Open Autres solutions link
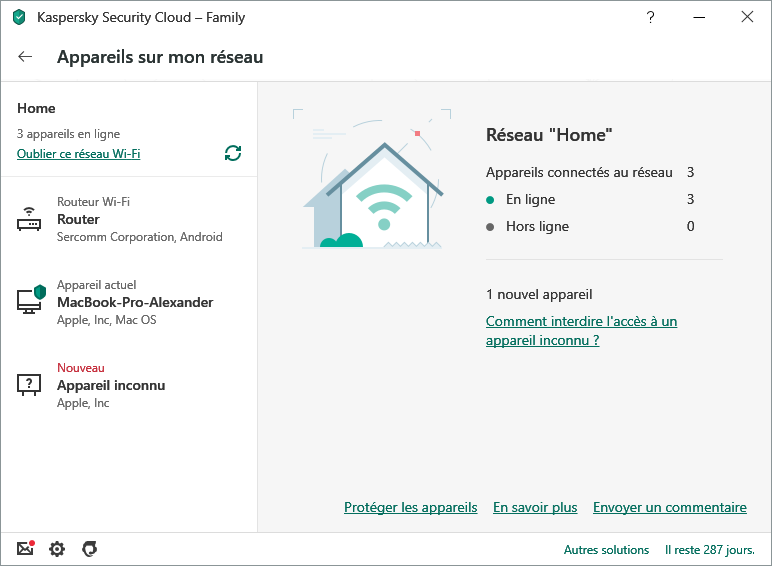 point(606,550)
